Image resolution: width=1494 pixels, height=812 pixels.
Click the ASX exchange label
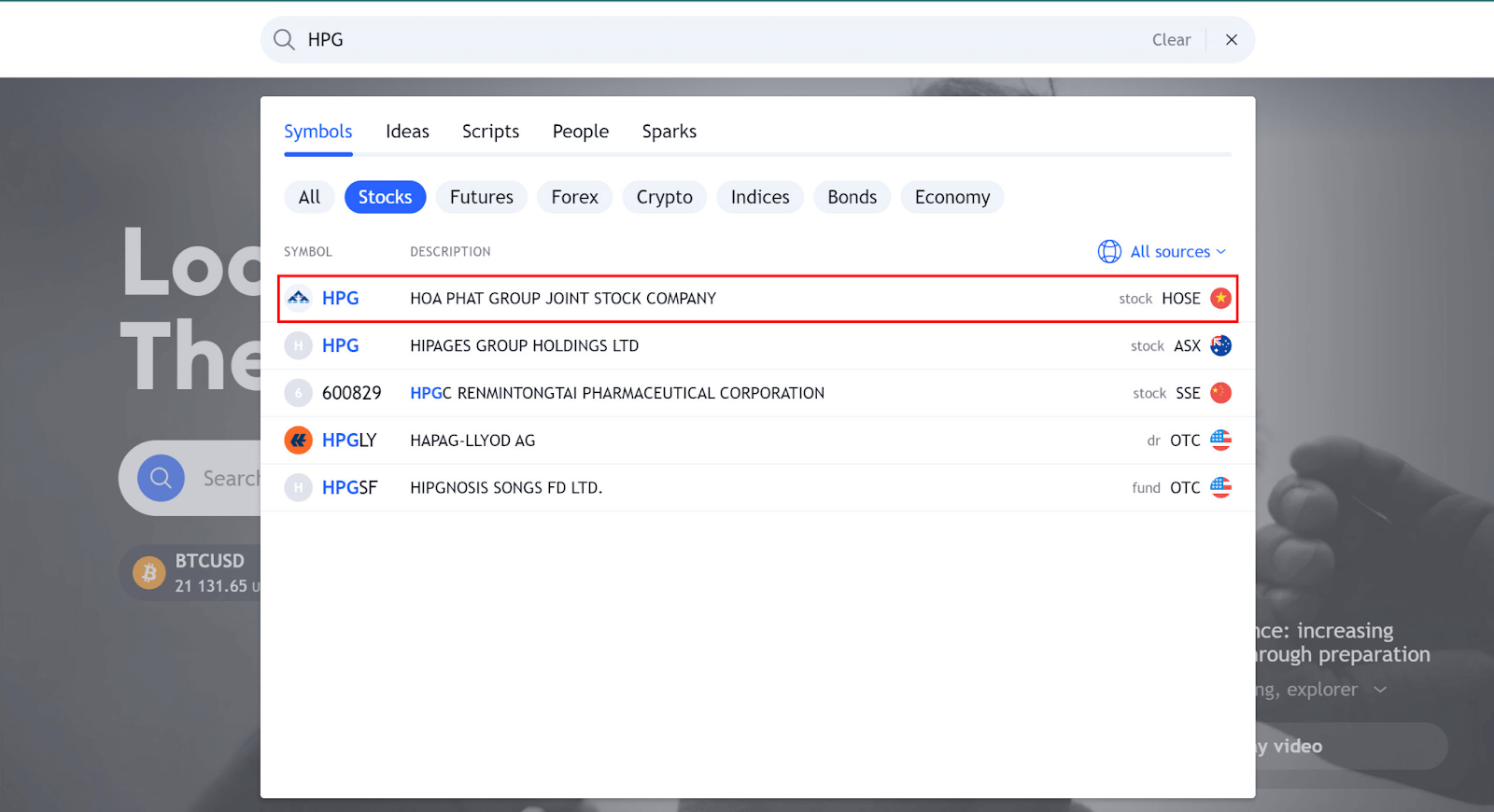pos(1187,346)
